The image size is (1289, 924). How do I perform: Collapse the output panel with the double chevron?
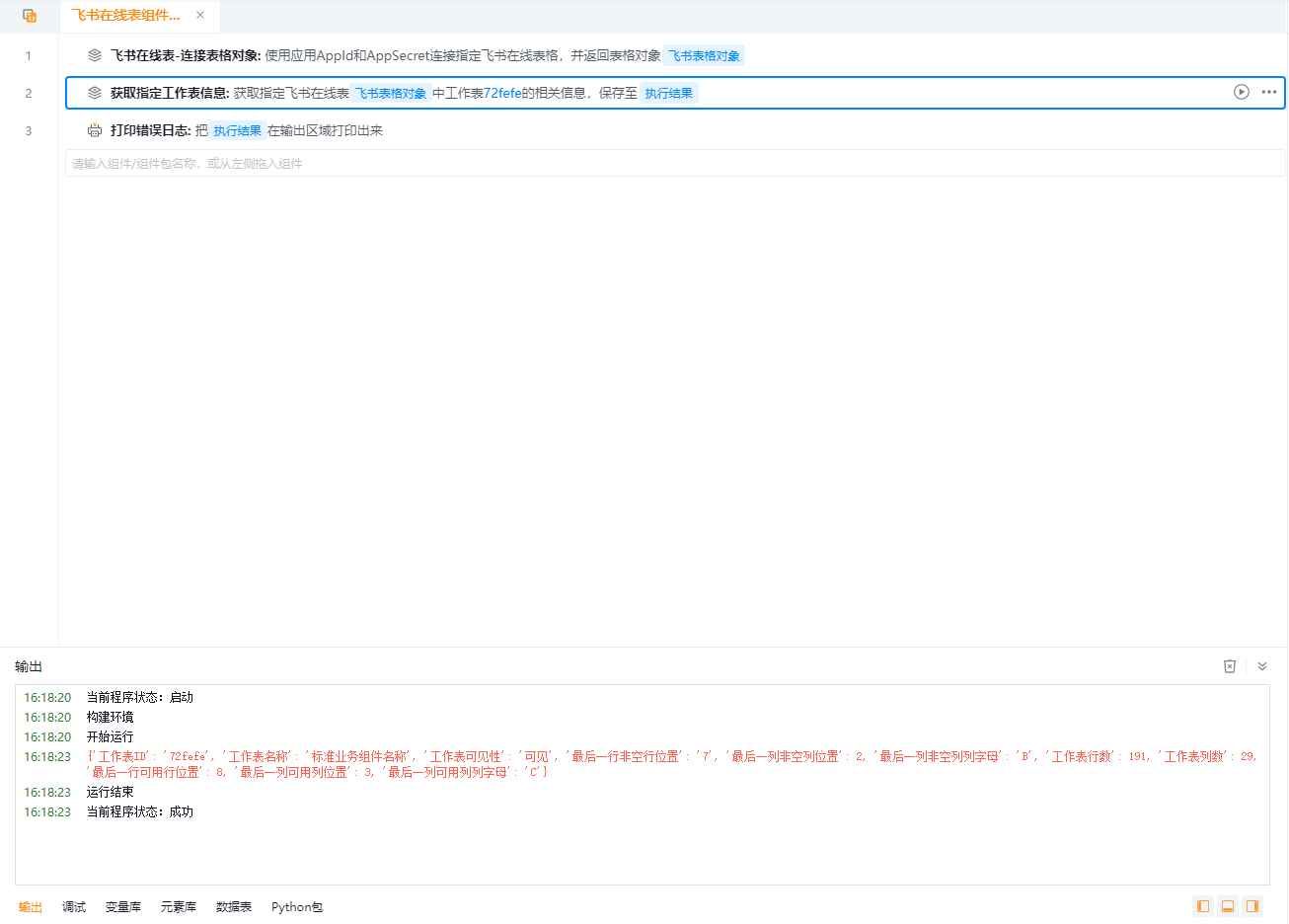click(x=1261, y=666)
